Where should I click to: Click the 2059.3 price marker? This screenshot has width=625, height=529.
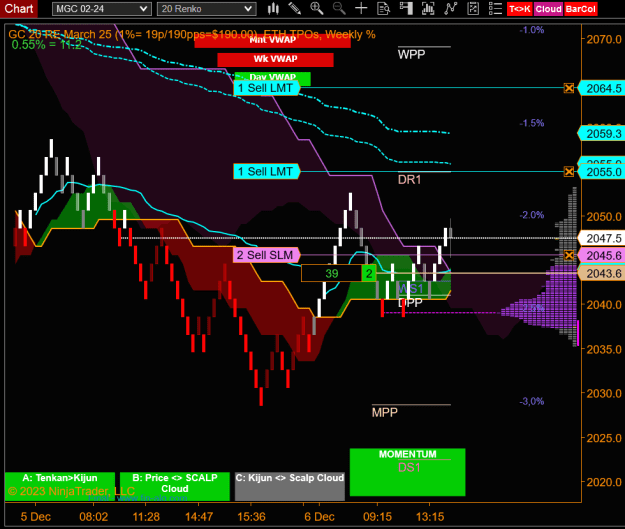point(601,134)
